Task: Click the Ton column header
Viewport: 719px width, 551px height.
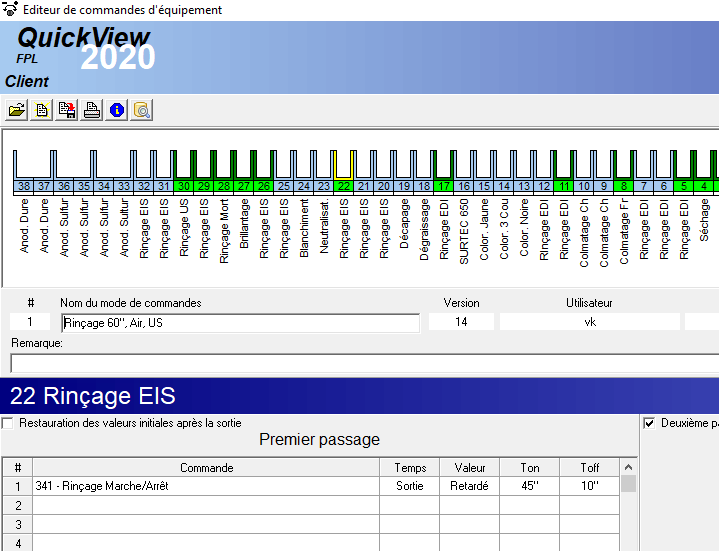Action: (530, 468)
